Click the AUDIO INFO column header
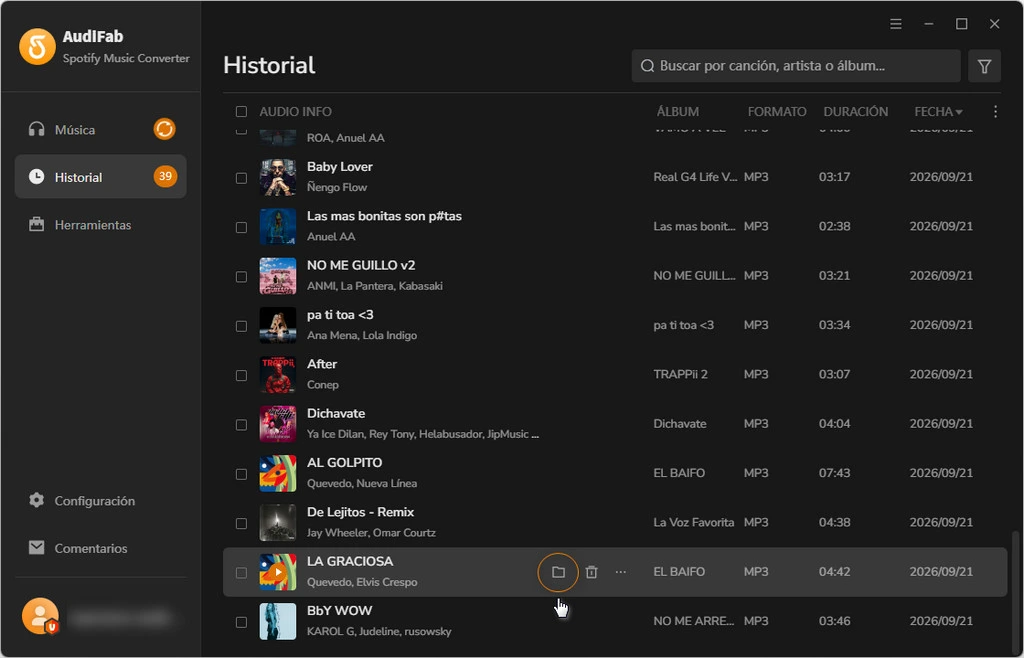Screen dimensions: 1024x658 click(295, 112)
